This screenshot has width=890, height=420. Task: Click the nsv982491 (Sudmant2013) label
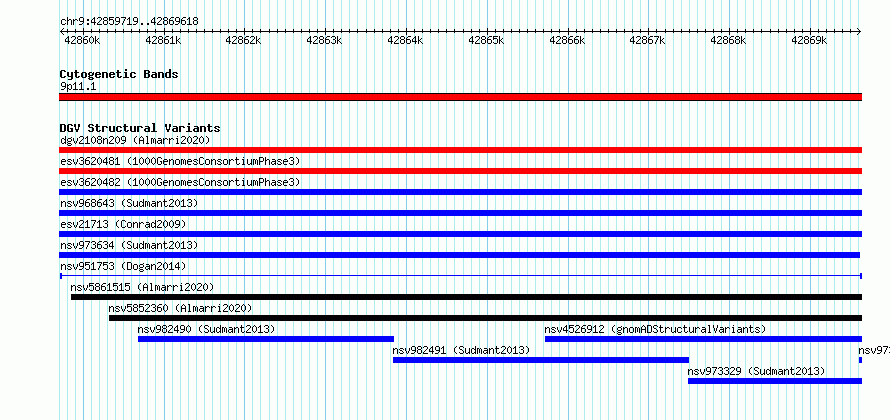461,350
